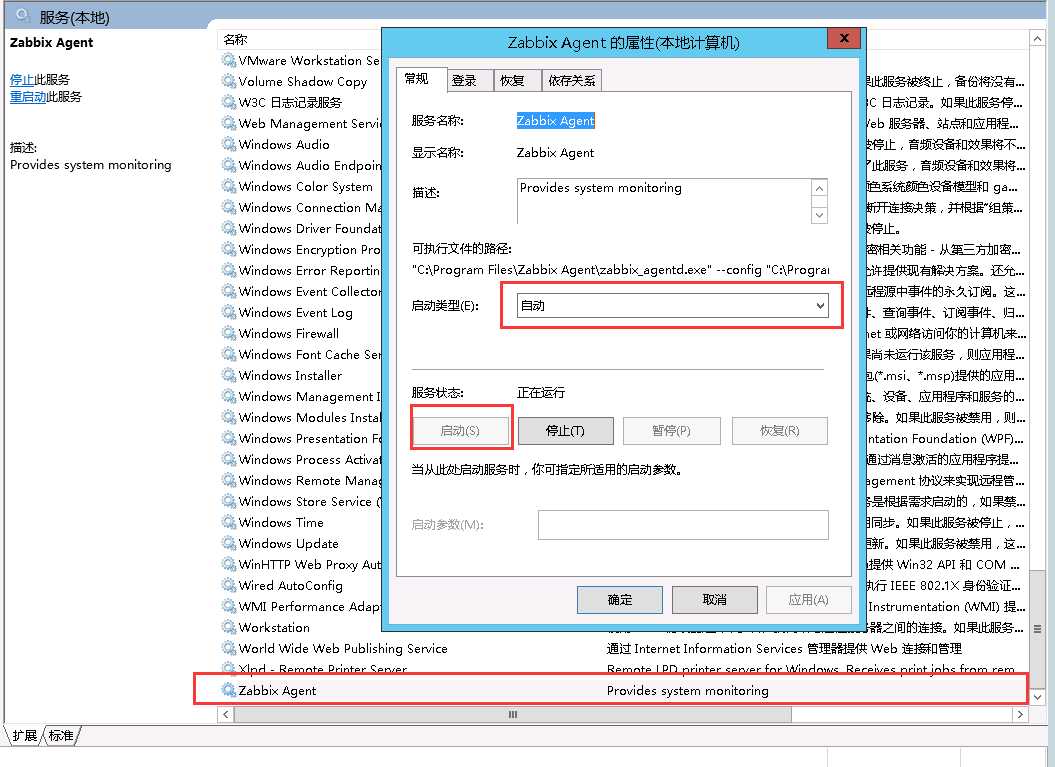Click the horizontal scrollbar left arrow
Viewport: 1055px width, 767px height.
coord(225,714)
